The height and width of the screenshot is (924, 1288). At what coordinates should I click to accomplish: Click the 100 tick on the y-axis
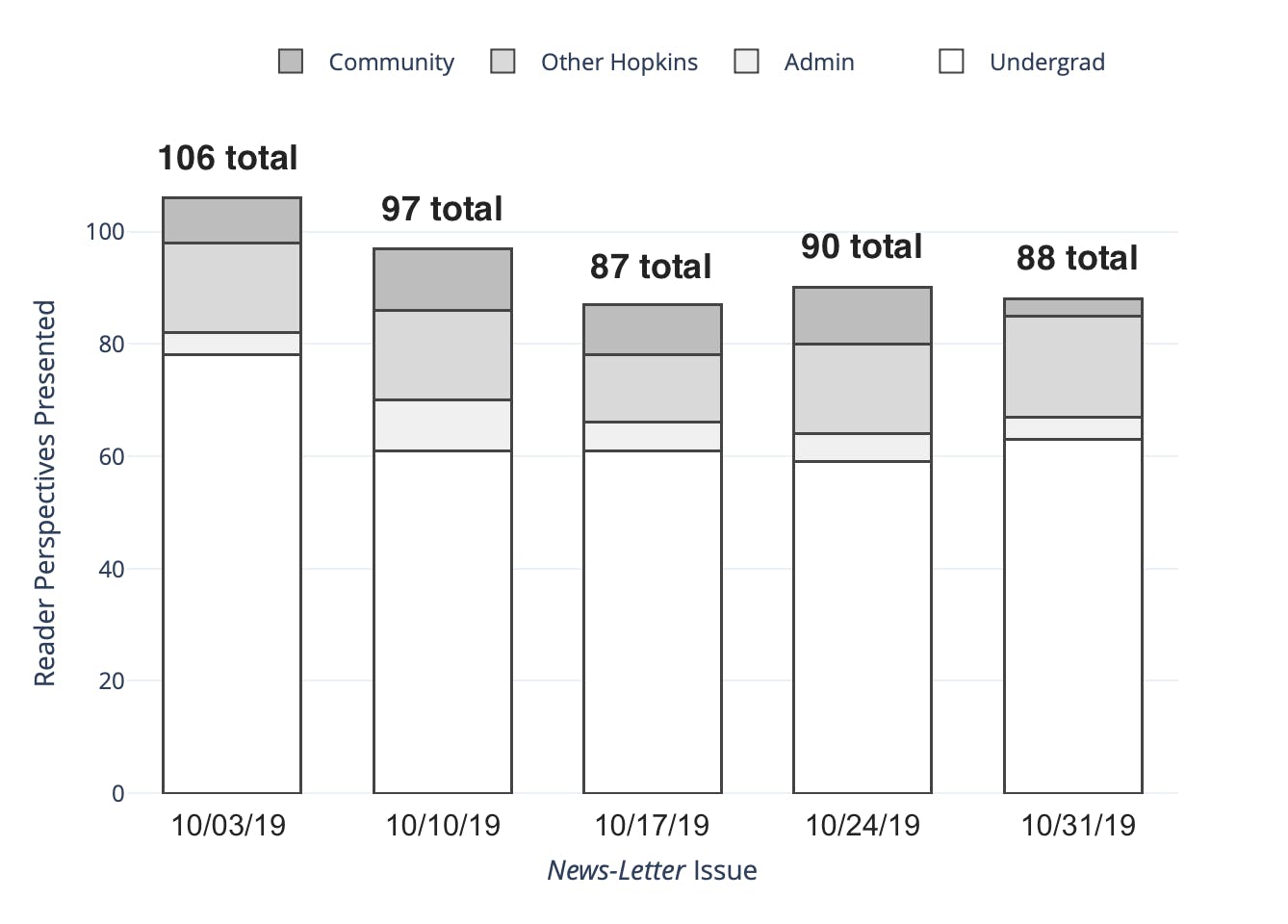point(105,231)
